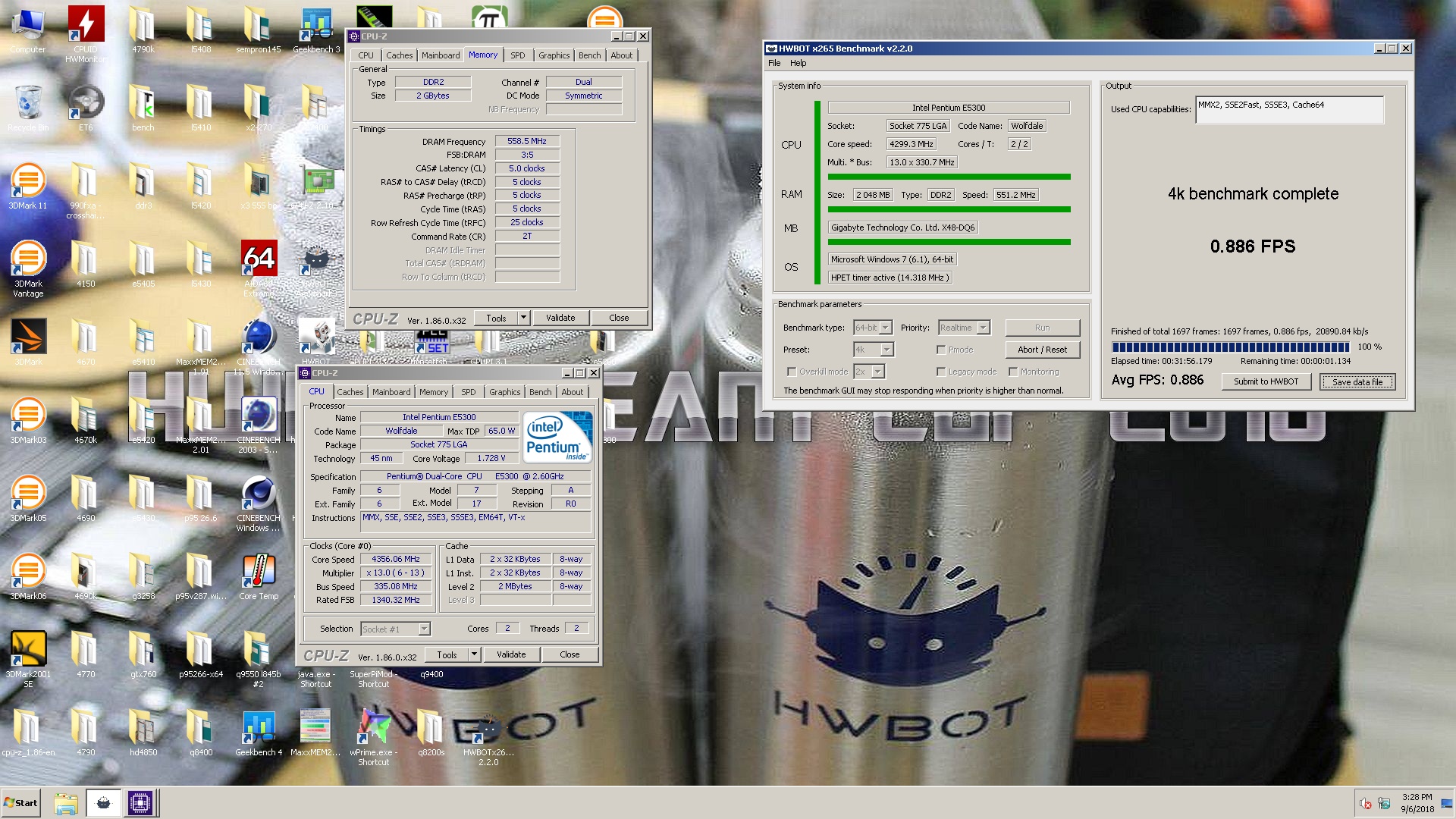Launch 3DMark2001 SE shortcut
The width and height of the screenshot is (1456, 819).
pos(28,658)
